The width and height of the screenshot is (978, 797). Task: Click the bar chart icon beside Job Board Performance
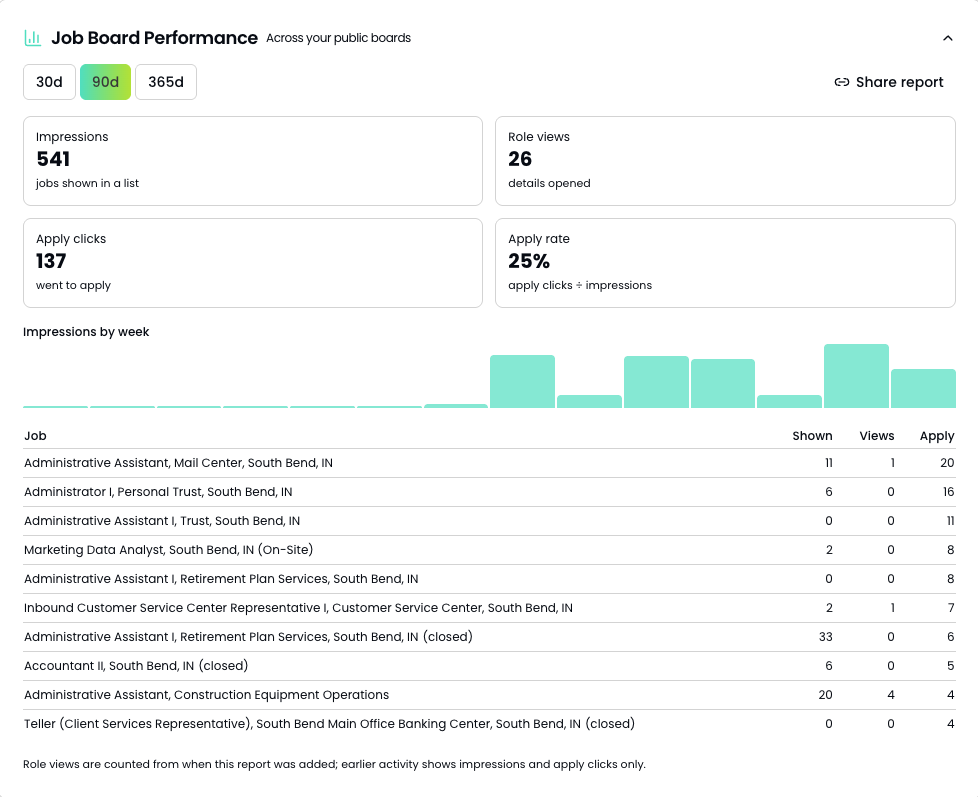32,38
